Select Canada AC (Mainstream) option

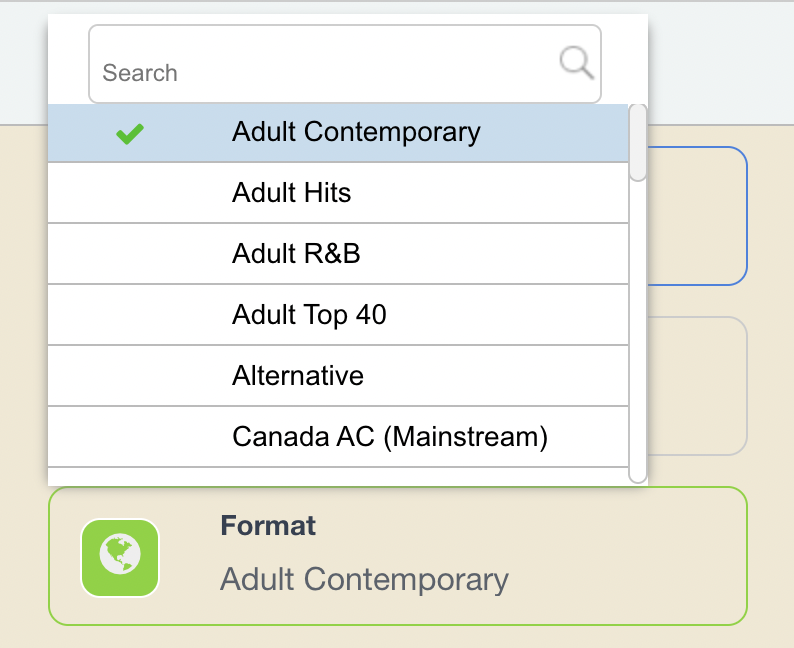coord(338,436)
